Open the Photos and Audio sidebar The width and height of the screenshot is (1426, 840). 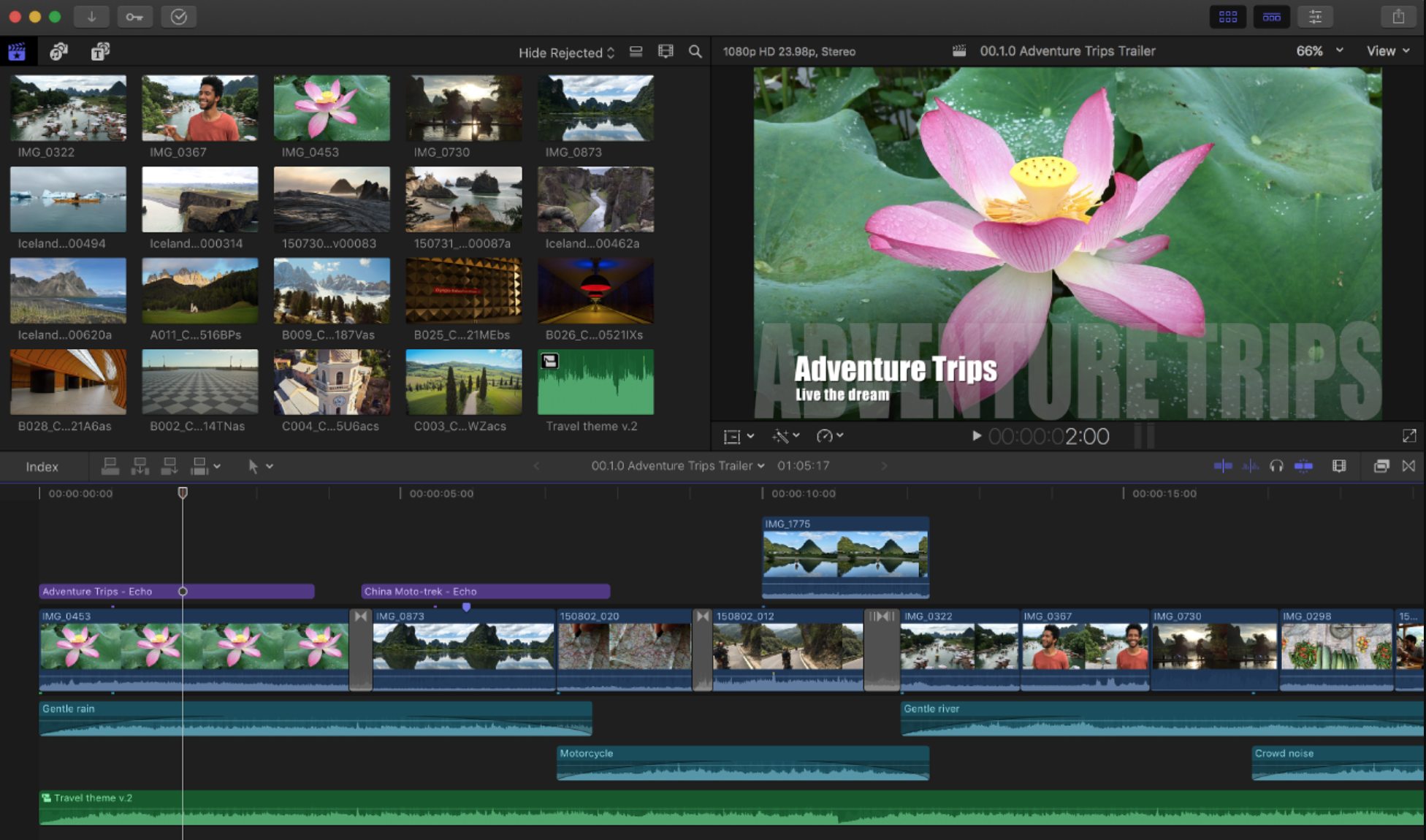(58, 51)
